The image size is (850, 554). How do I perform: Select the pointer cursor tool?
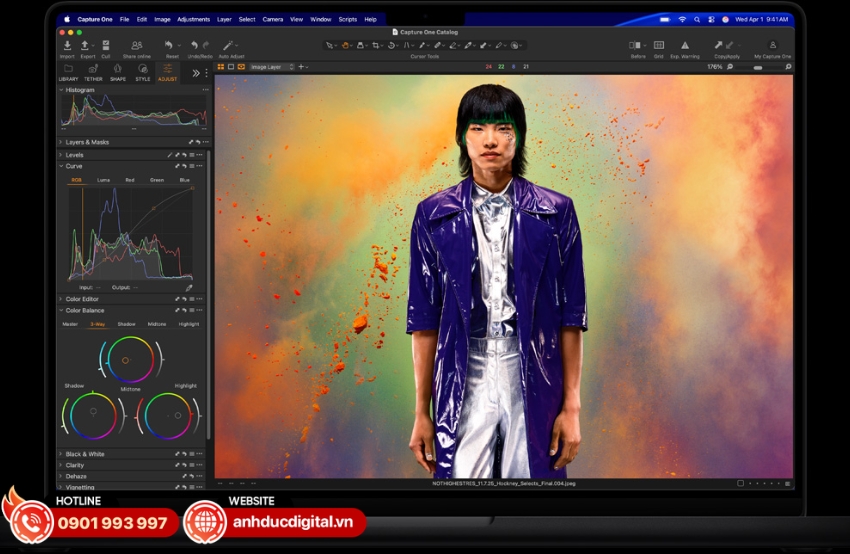click(329, 46)
